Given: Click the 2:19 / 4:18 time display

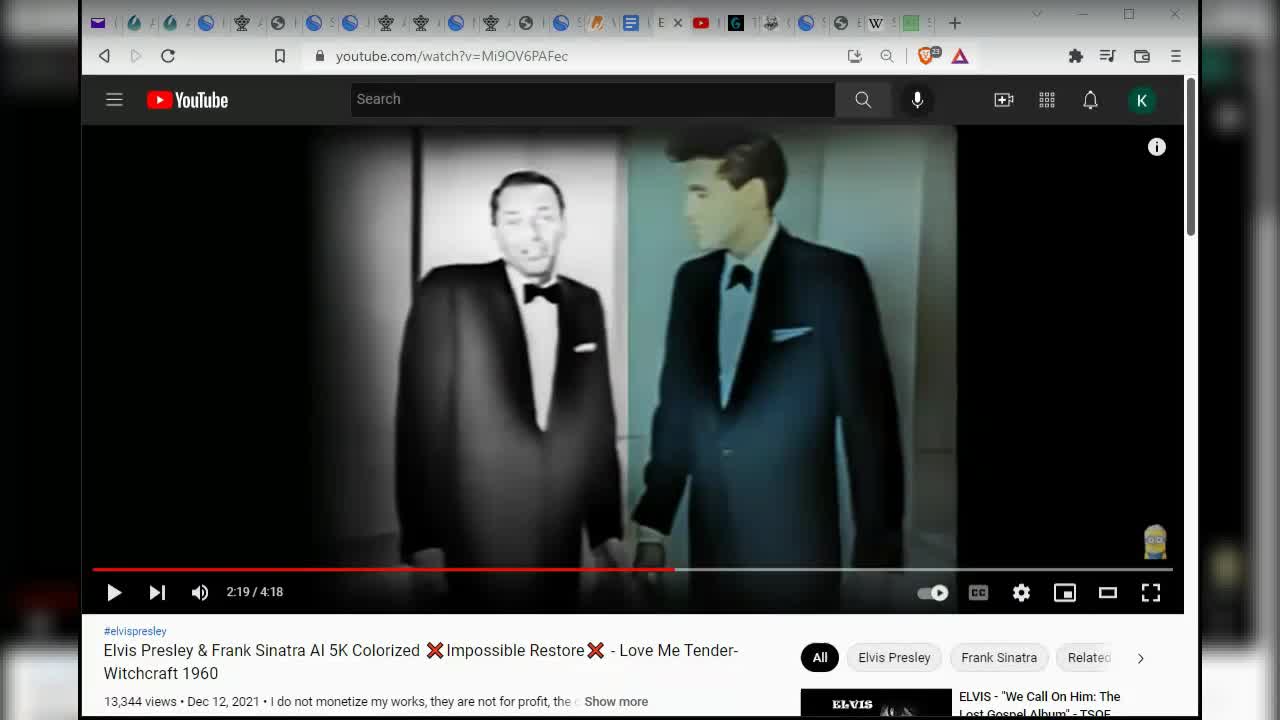Looking at the screenshot, I should point(255,592).
